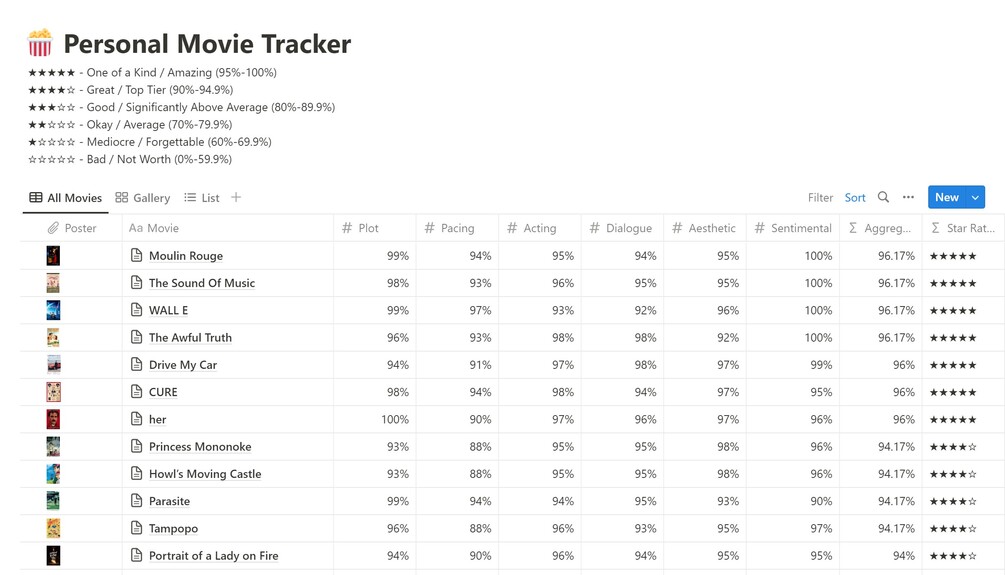Expand the New button dropdown arrow
The width and height of the screenshot is (1005, 575).
(975, 198)
